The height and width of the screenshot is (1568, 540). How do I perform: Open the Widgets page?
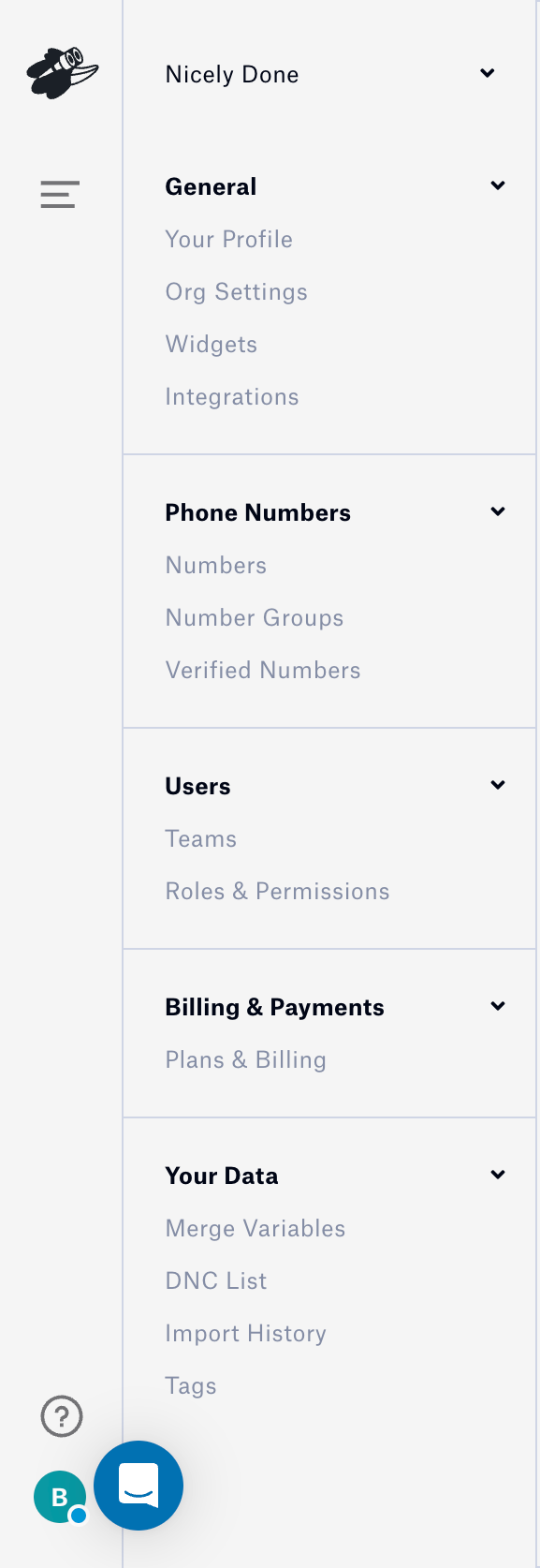[211, 344]
